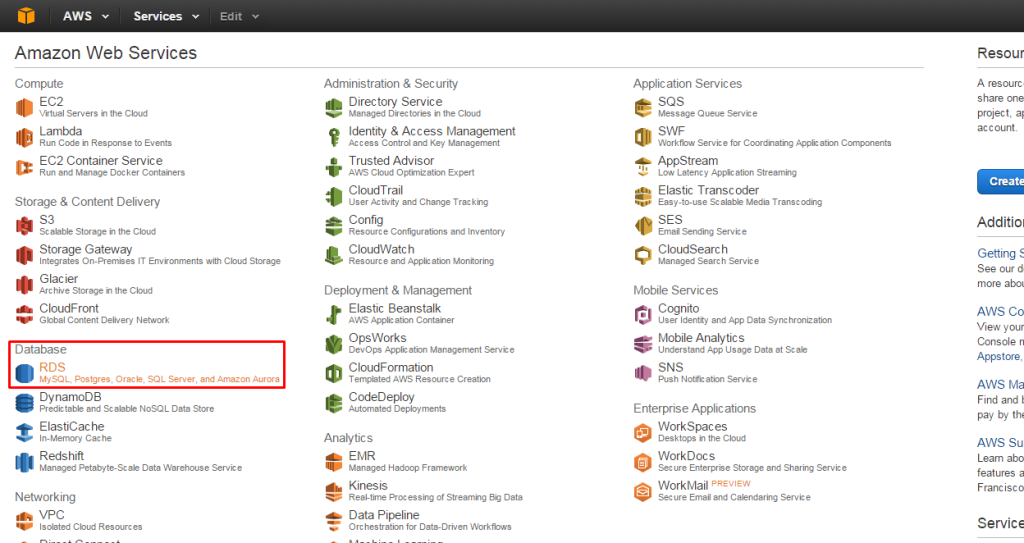1024x543 pixels.
Task: Click the Redshift link
Action: point(61,456)
